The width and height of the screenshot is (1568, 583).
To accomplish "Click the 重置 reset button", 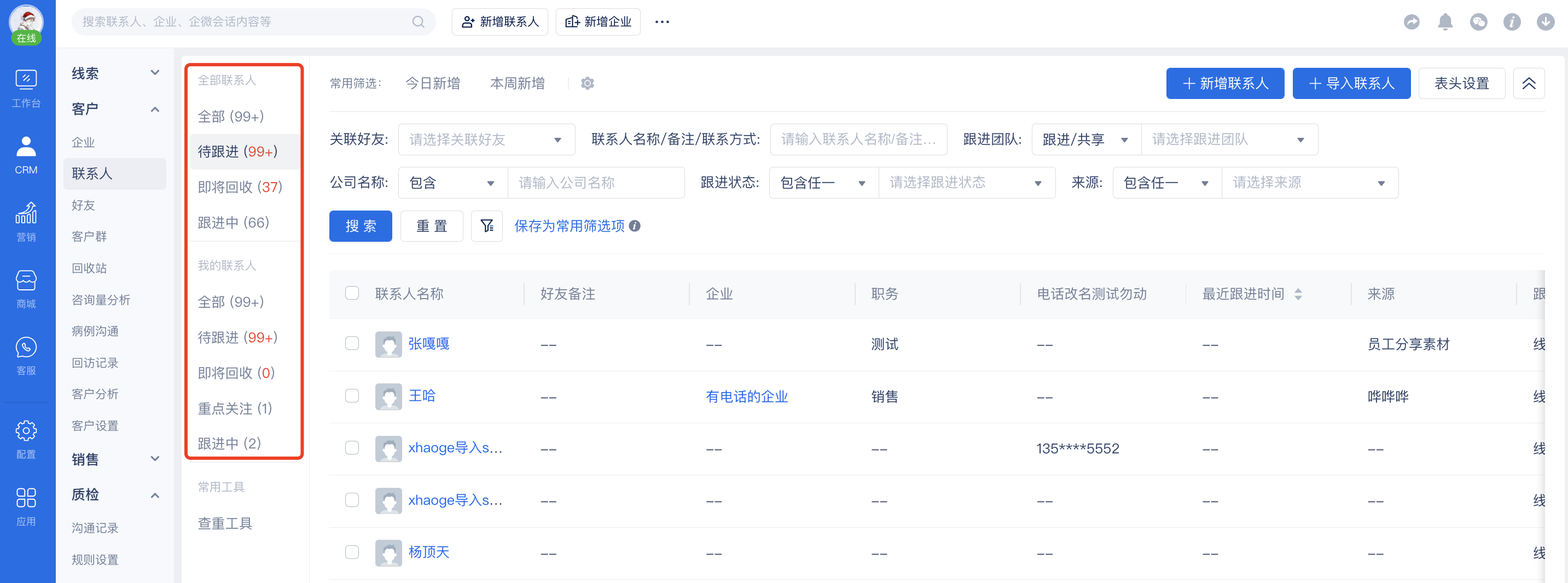I will 432,226.
